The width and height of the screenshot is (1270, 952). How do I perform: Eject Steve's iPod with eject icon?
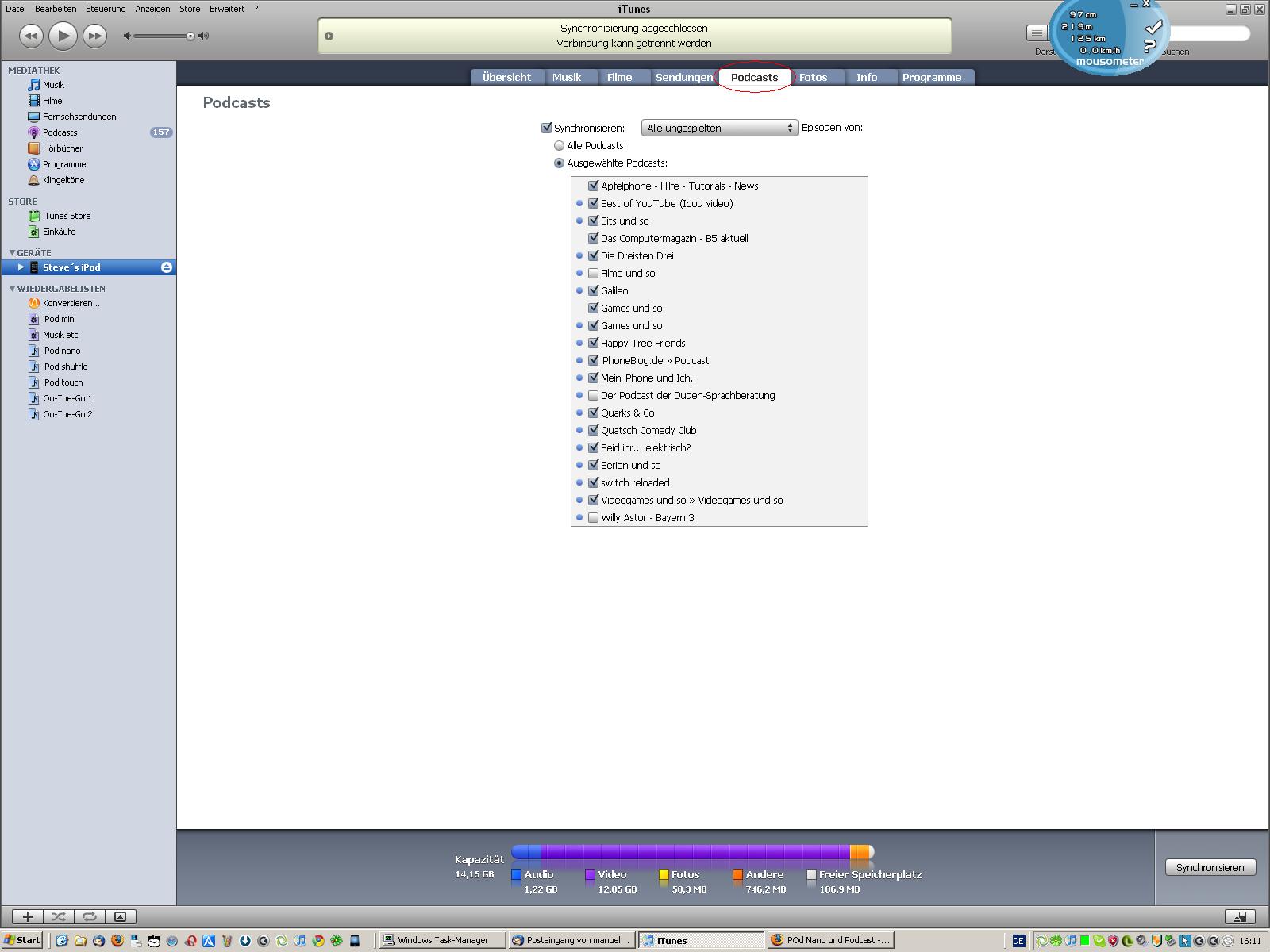click(167, 267)
